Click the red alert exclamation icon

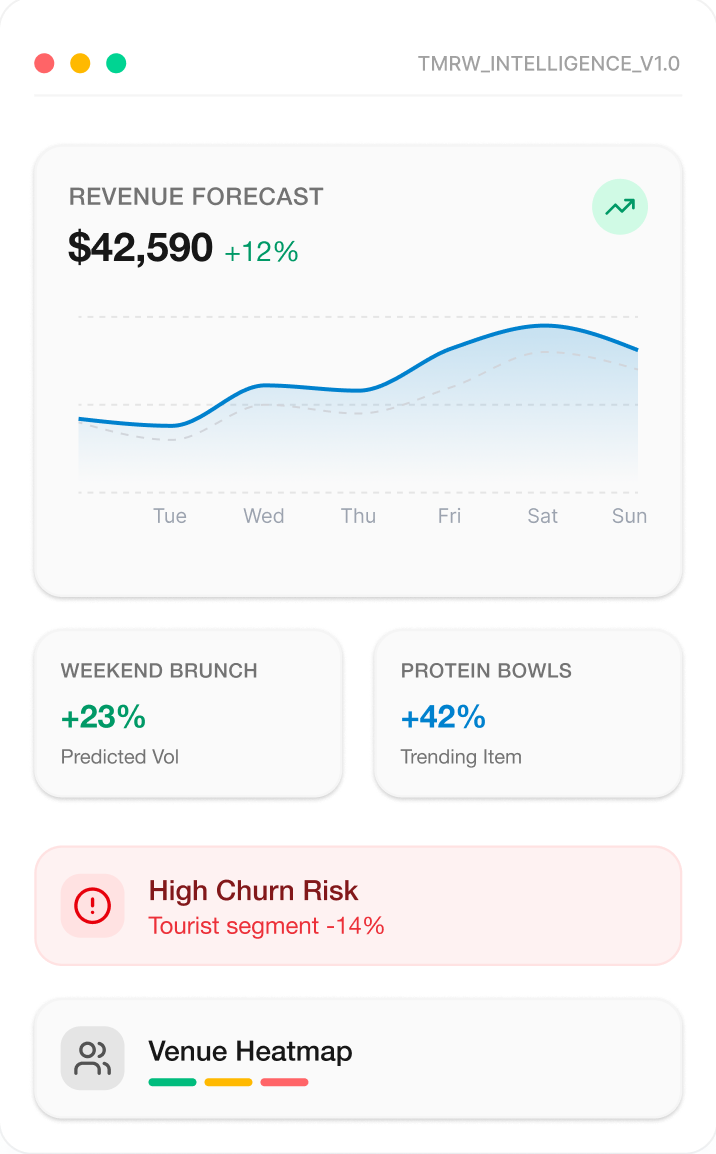[93, 906]
